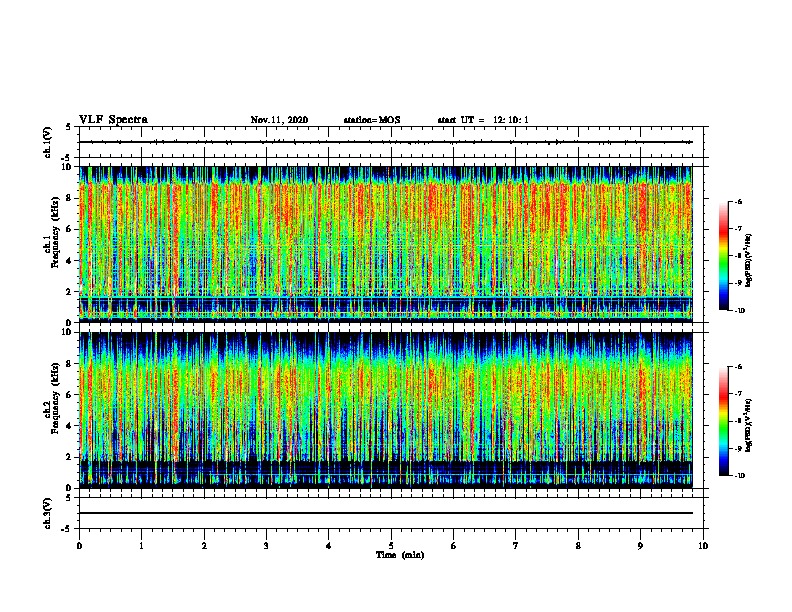
Task: Click the "8" tick on the time axis
Action: pos(578,546)
